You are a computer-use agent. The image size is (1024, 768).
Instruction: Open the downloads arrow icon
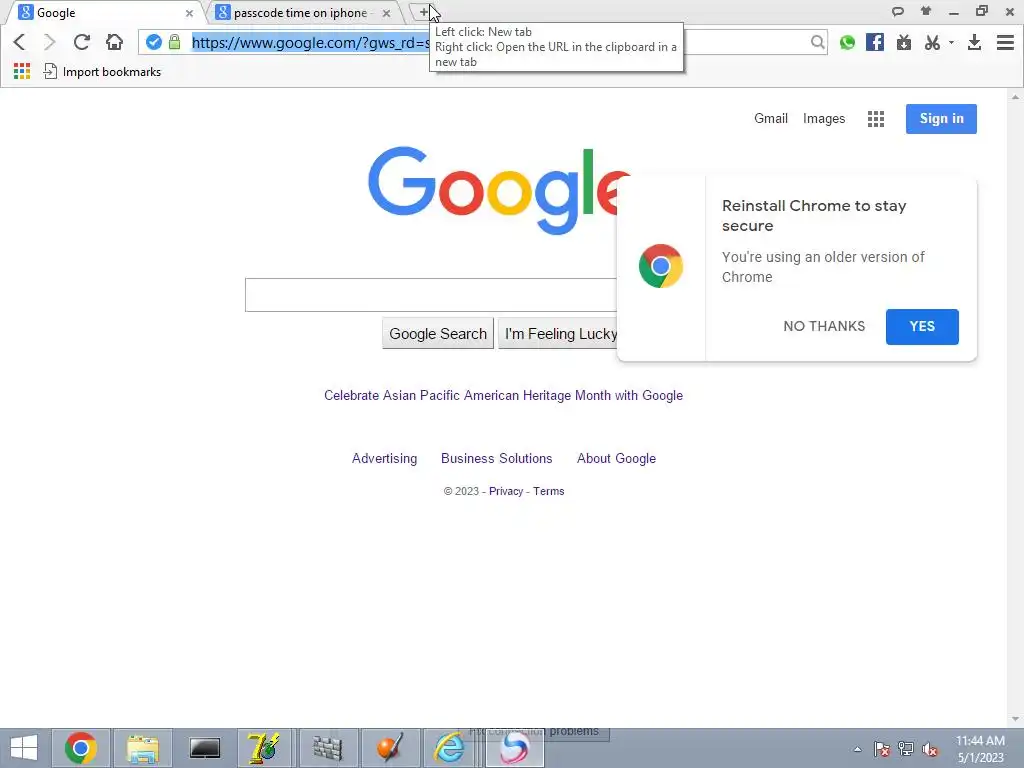click(x=974, y=42)
